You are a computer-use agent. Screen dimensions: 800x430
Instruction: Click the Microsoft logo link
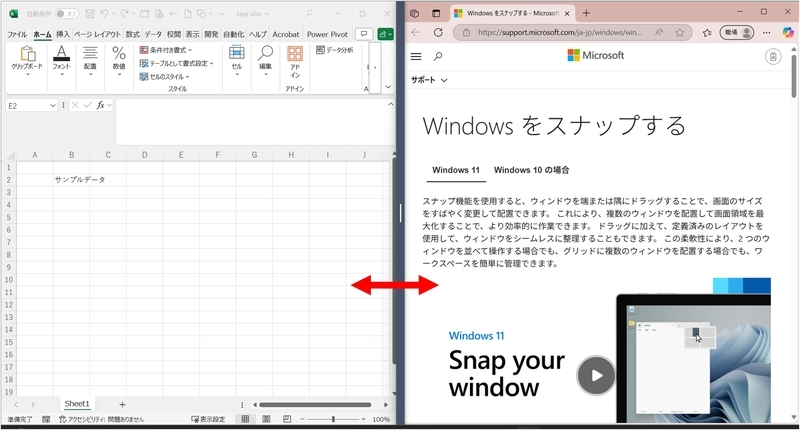point(595,55)
